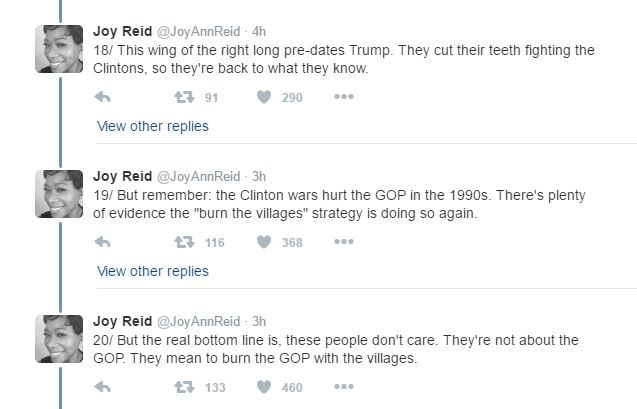Like the tweet with 368 likes

[265, 242]
